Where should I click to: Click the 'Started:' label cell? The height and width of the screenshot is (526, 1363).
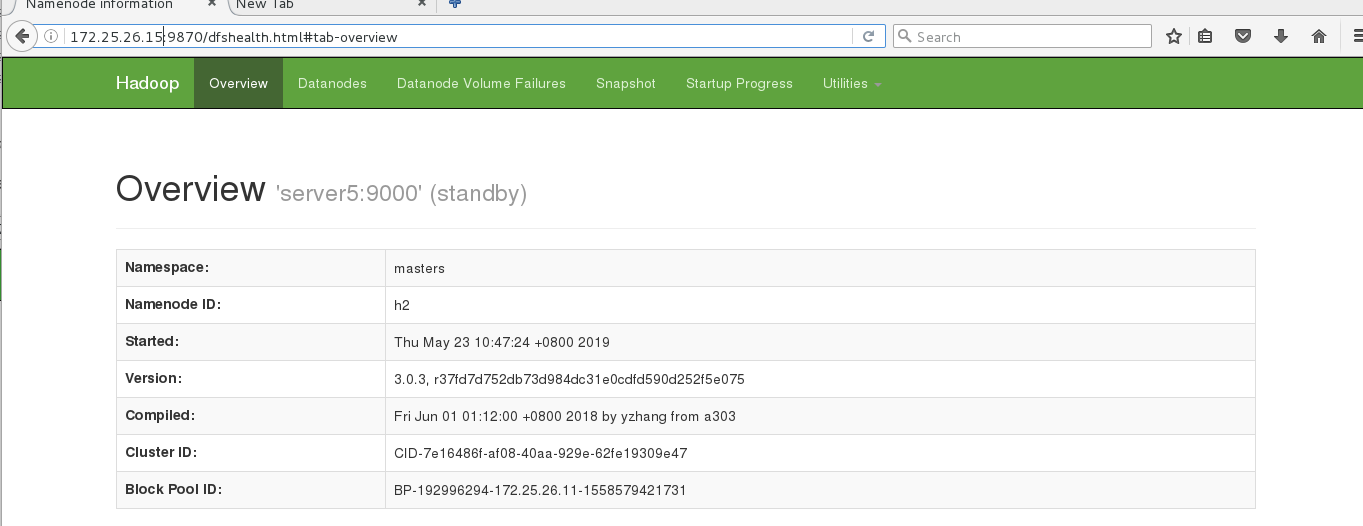(251, 342)
